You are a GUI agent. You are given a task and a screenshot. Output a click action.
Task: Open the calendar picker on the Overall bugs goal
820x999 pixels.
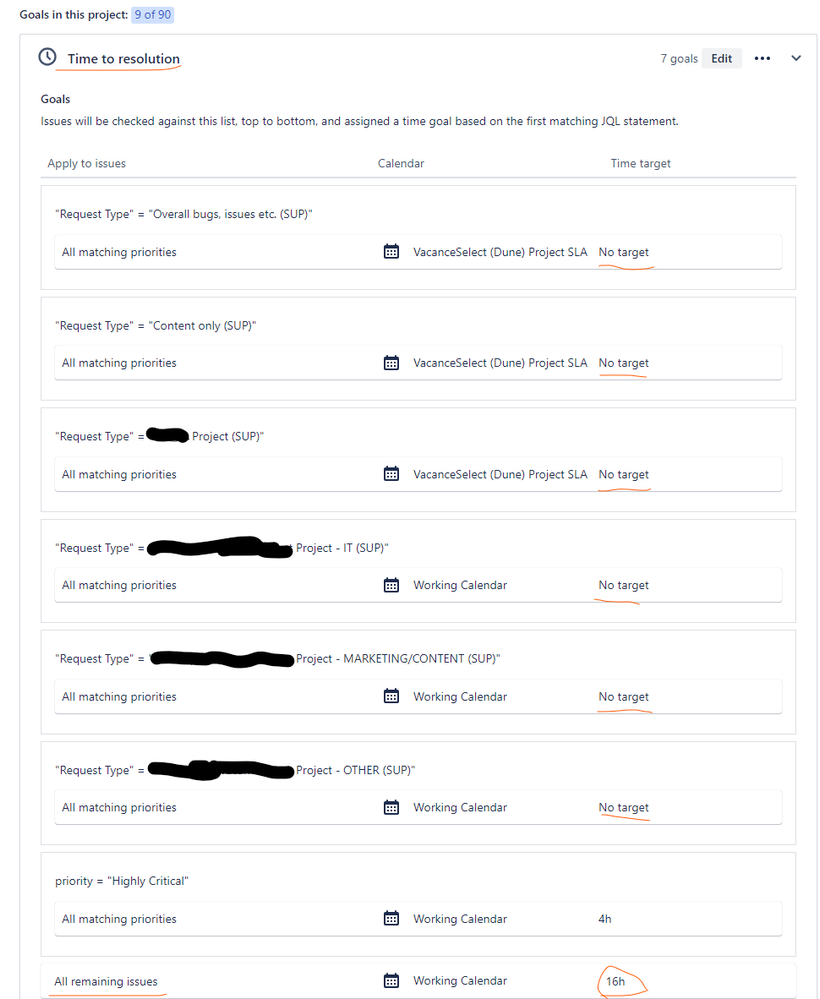click(x=391, y=251)
